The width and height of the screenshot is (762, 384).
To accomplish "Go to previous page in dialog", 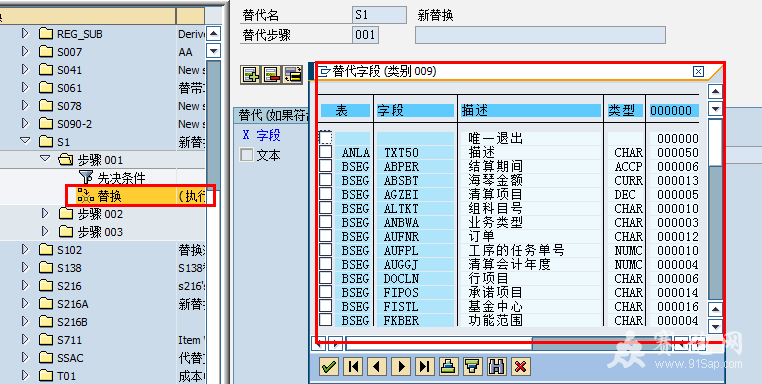I will click(377, 366).
